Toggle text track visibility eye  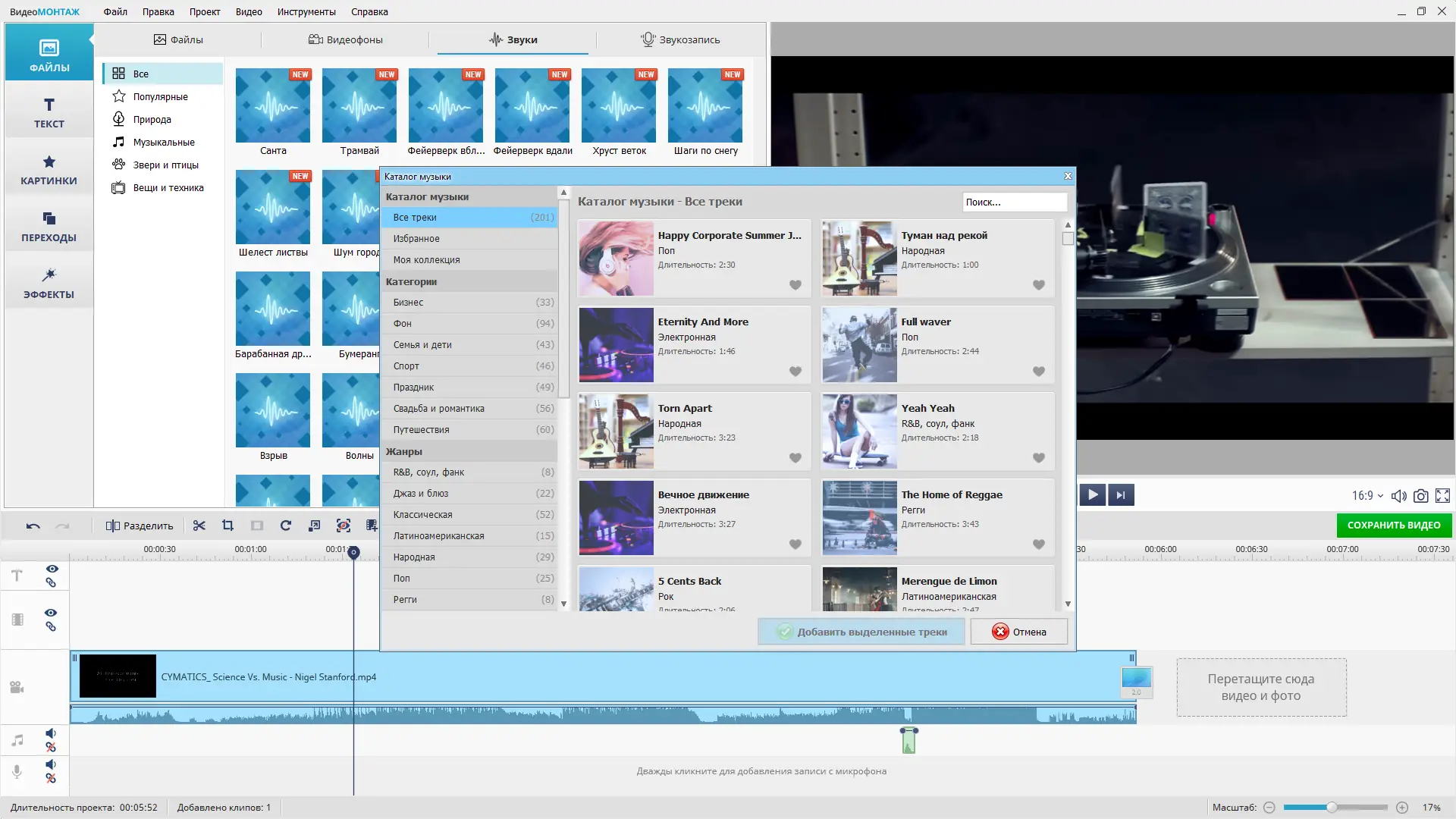click(x=52, y=569)
